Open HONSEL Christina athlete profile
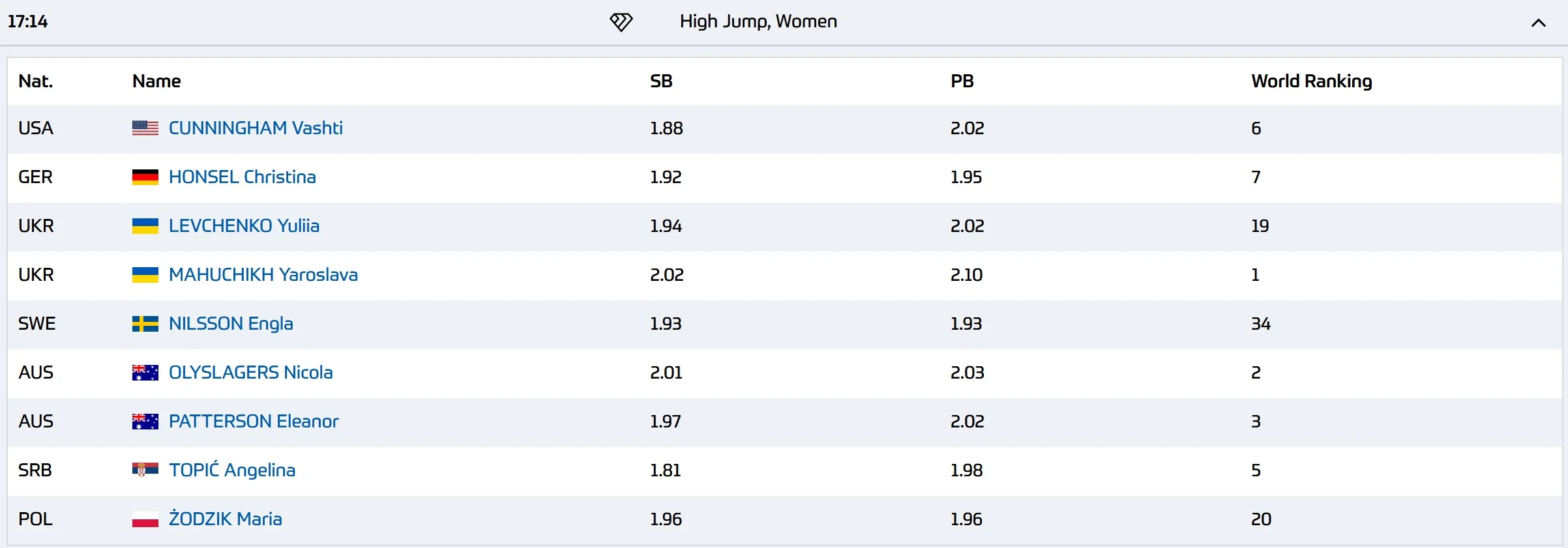The height and width of the screenshot is (548, 1568). click(x=242, y=177)
